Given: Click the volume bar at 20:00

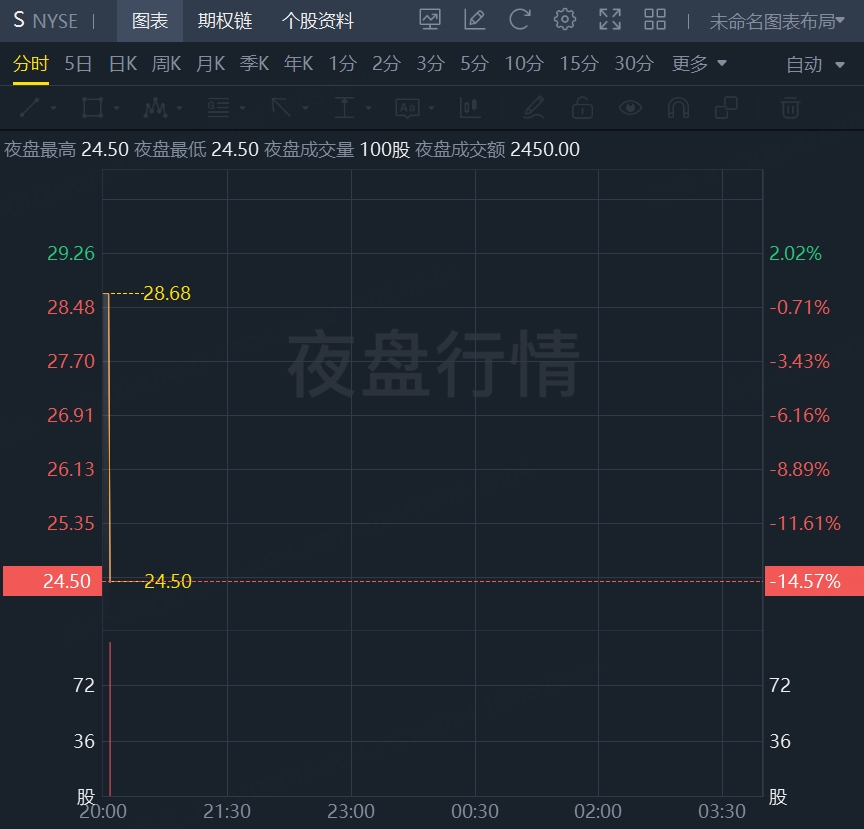Looking at the screenshot, I should click(110, 719).
